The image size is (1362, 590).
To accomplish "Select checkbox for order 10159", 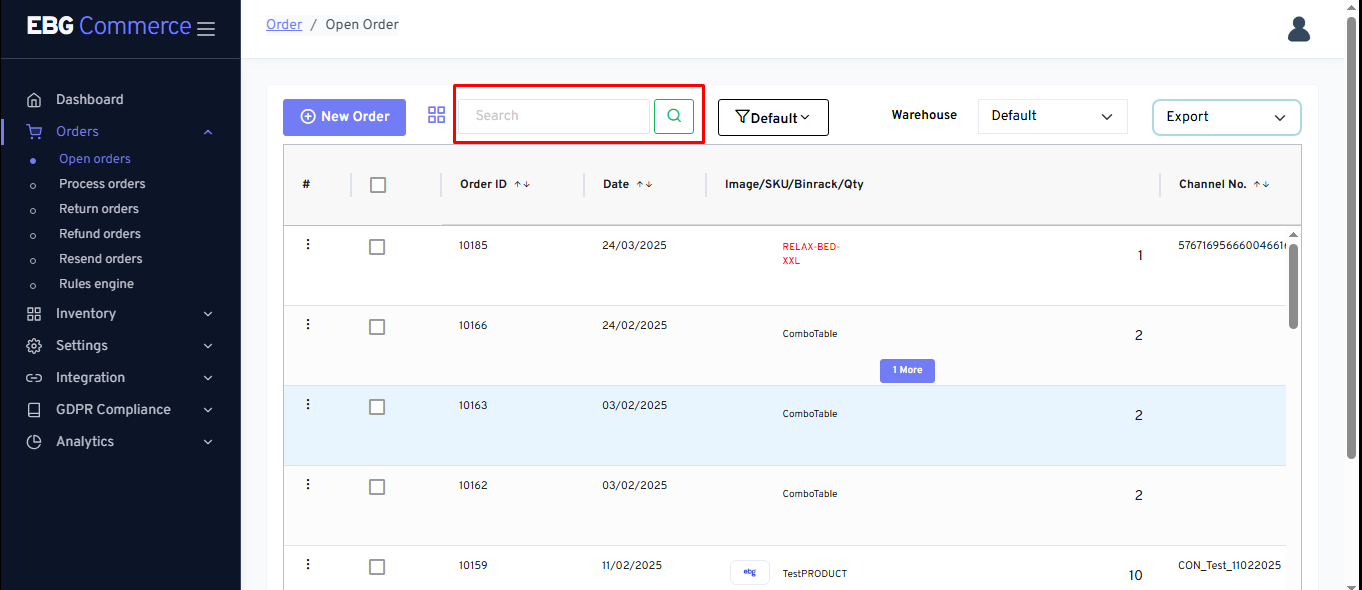I will (x=377, y=567).
